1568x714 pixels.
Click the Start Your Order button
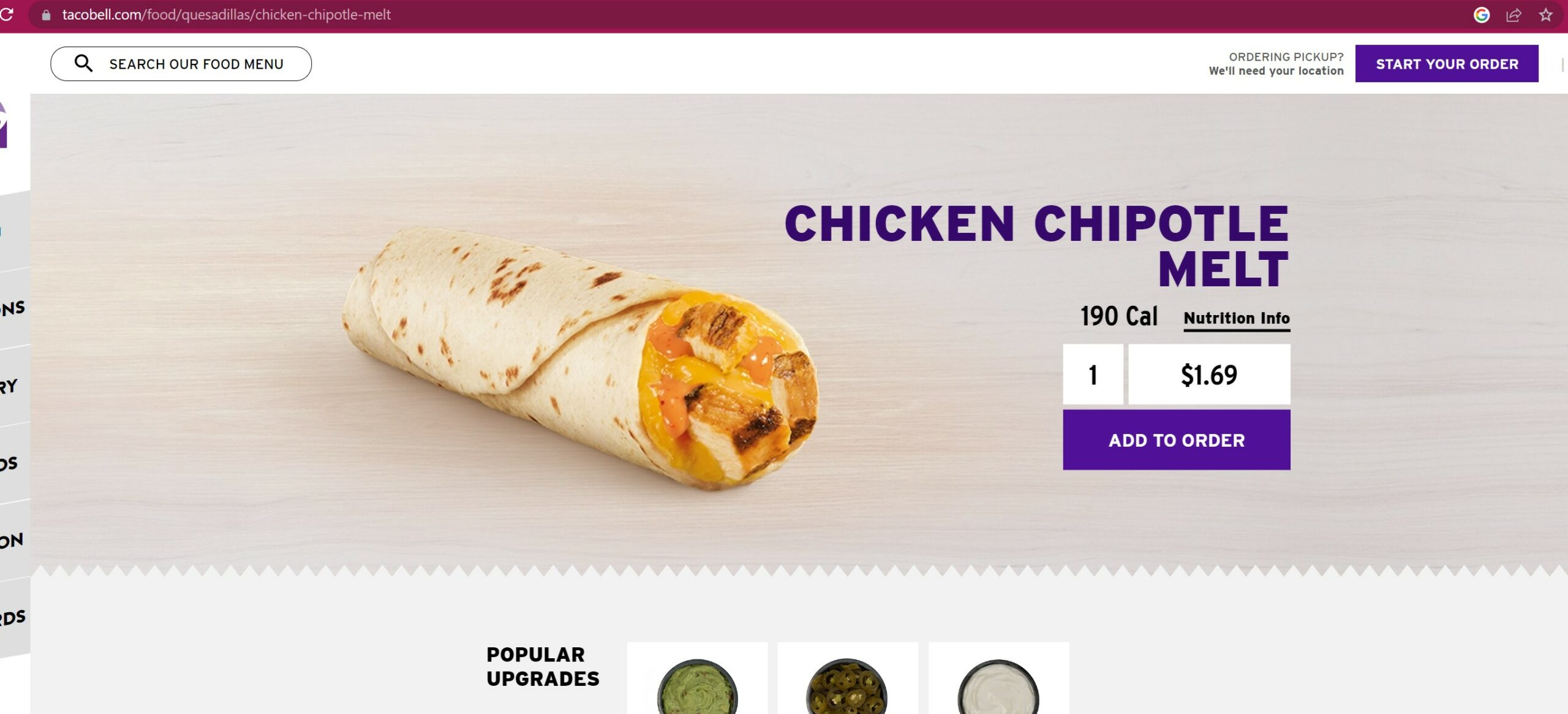pos(1447,64)
